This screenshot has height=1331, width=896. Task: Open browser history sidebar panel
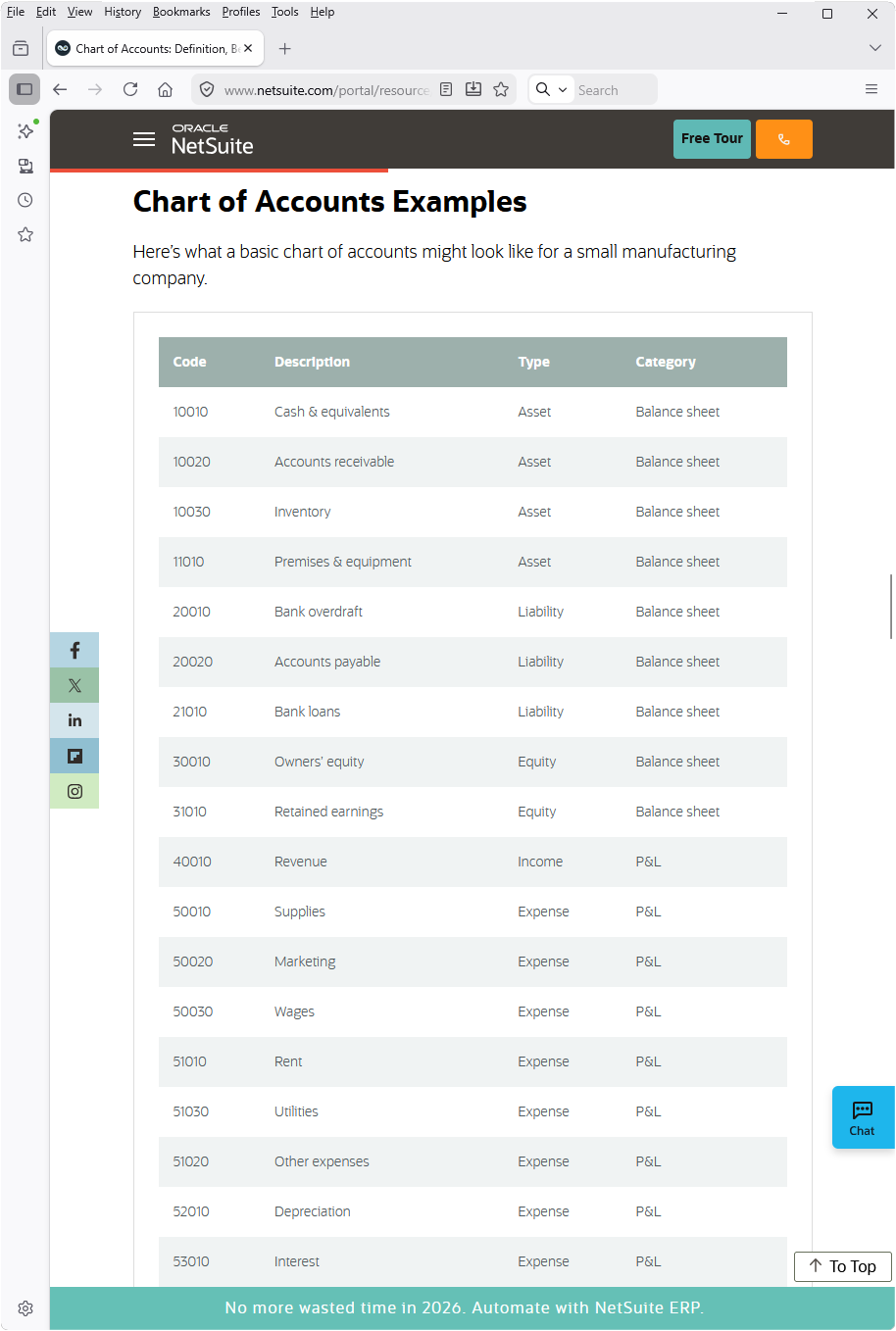[x=25, y=200]
